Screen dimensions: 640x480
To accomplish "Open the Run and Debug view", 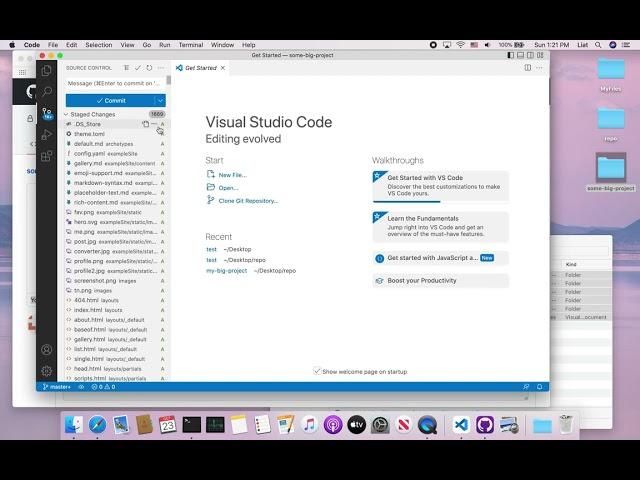I will (47, 134).
